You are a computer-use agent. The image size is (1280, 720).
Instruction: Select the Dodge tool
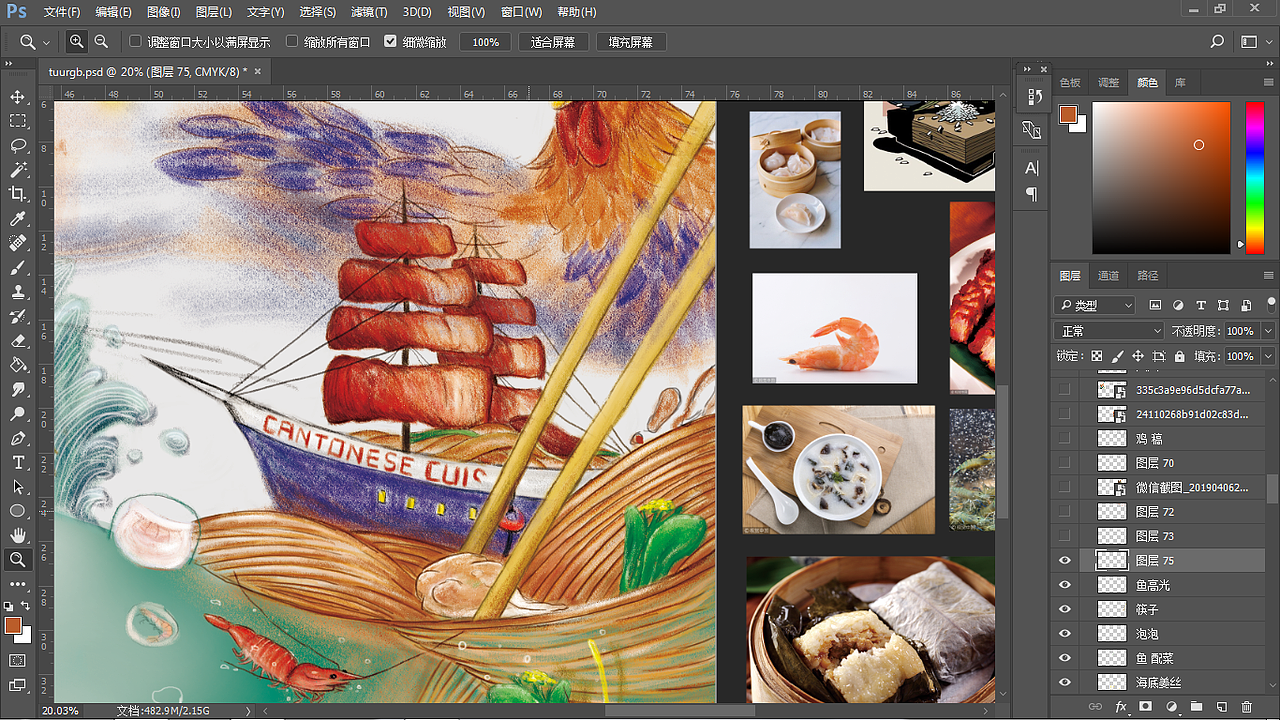point(17,414)
